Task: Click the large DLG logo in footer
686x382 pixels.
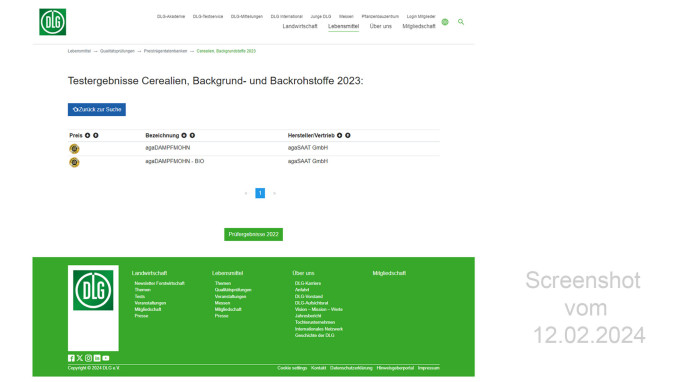Action: 93,291
